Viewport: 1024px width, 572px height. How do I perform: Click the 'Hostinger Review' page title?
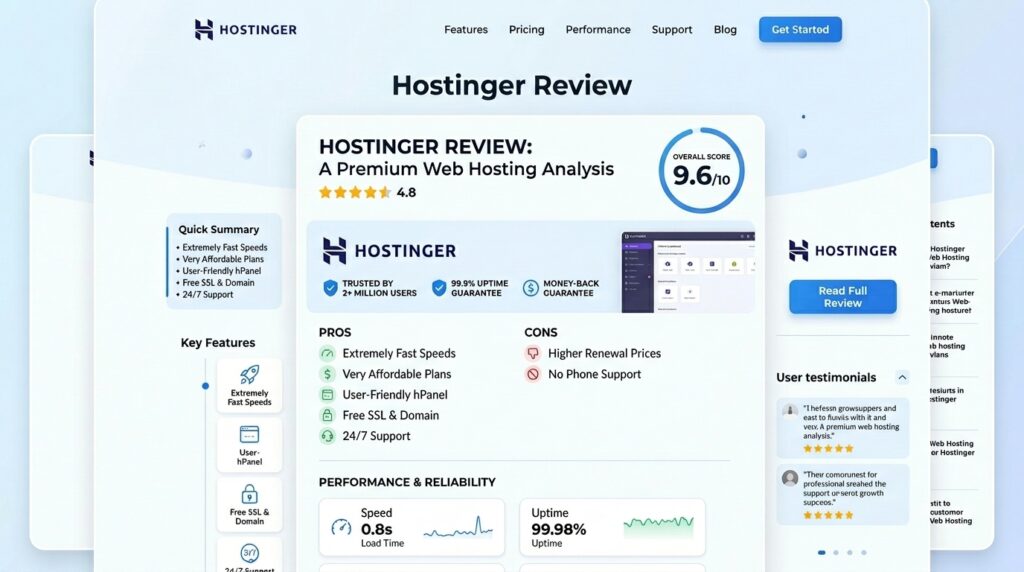click(x=512, y=86)
